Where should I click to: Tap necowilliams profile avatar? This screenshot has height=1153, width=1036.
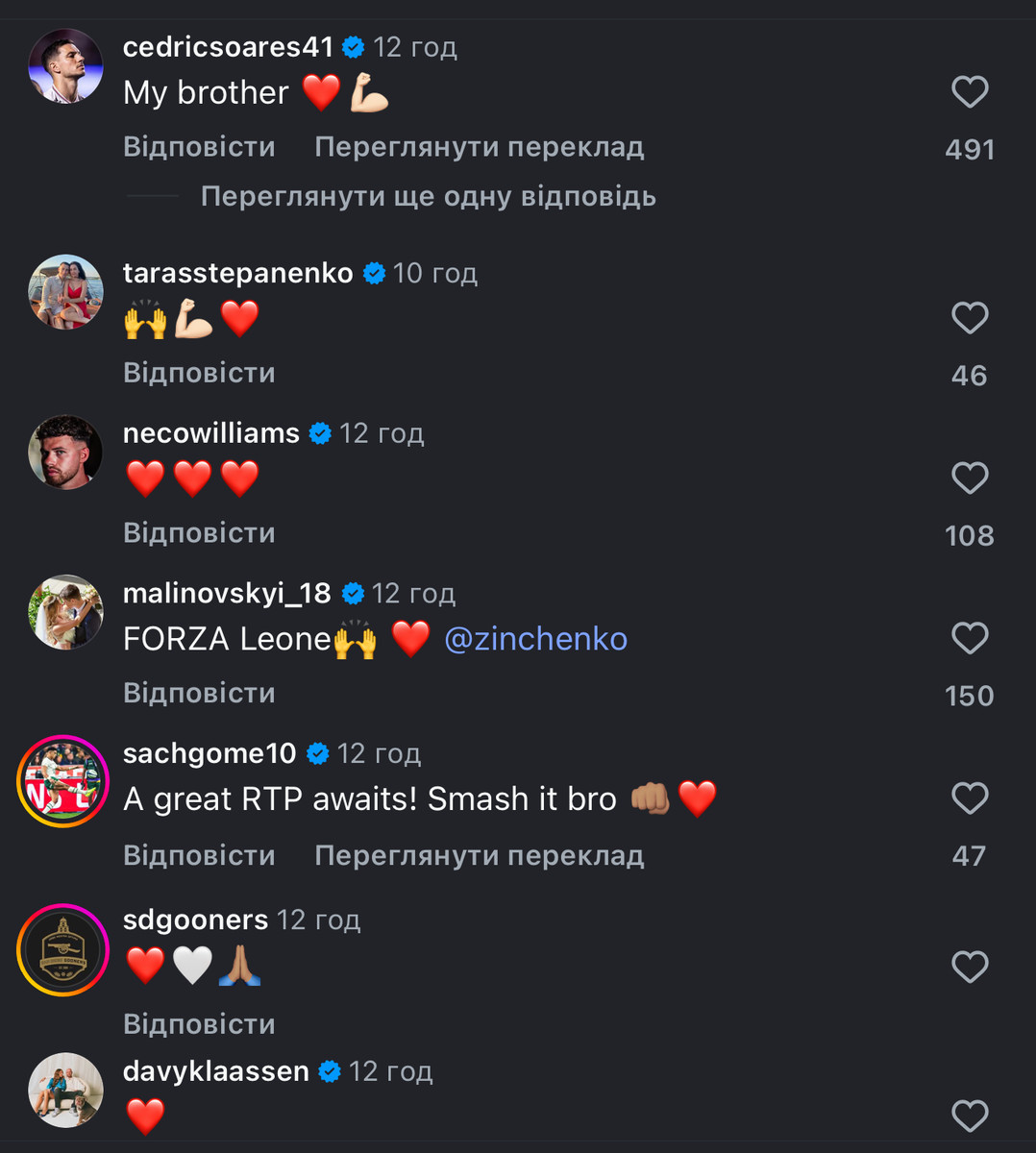(x=65, y=453)
